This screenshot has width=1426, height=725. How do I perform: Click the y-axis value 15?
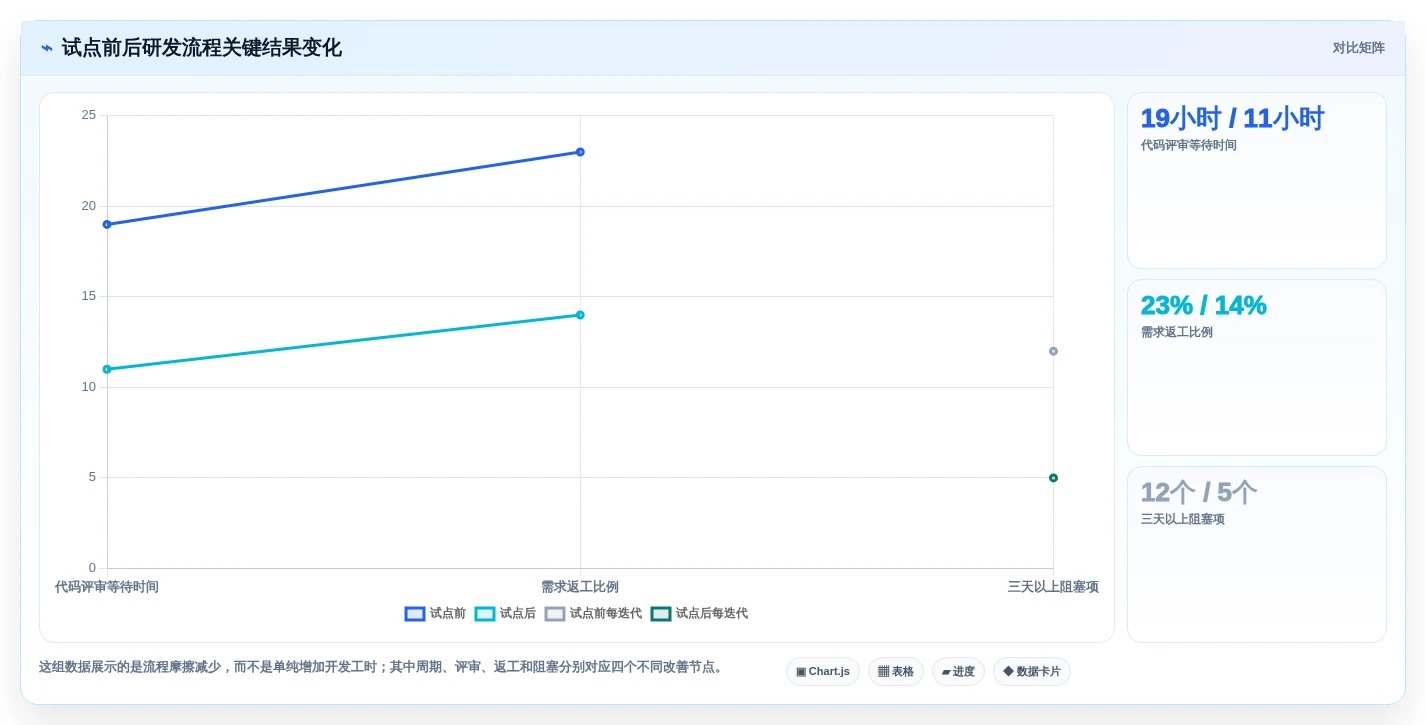click(89, 296)
